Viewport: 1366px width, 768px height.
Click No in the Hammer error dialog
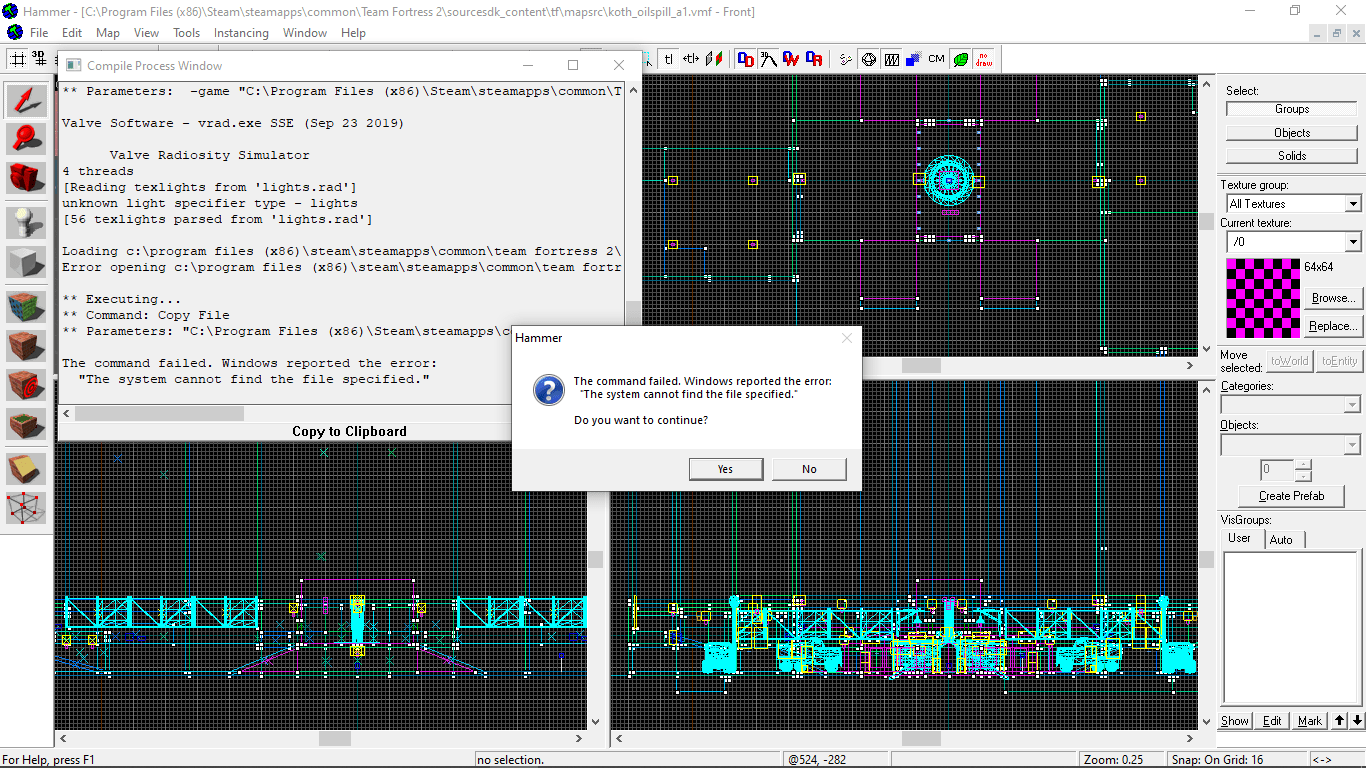[x=809, y=469]
